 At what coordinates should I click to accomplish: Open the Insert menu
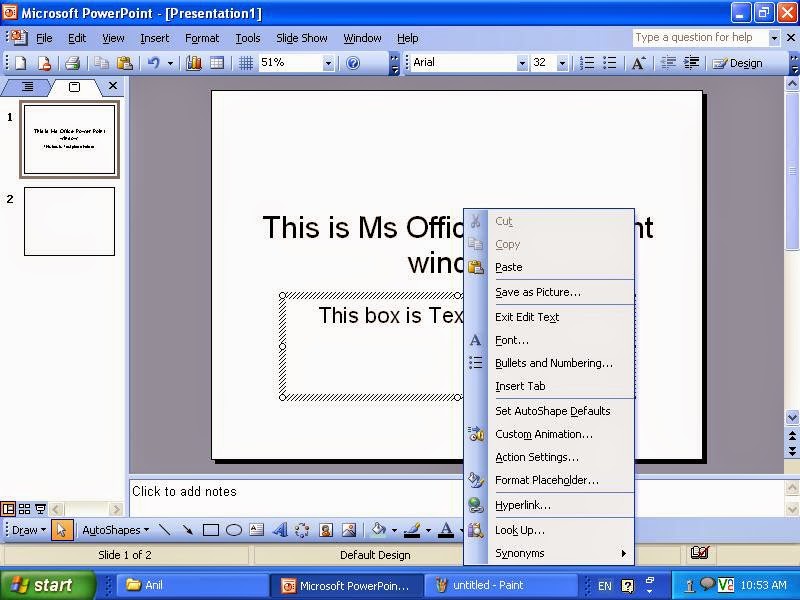[x=154, y=38]
